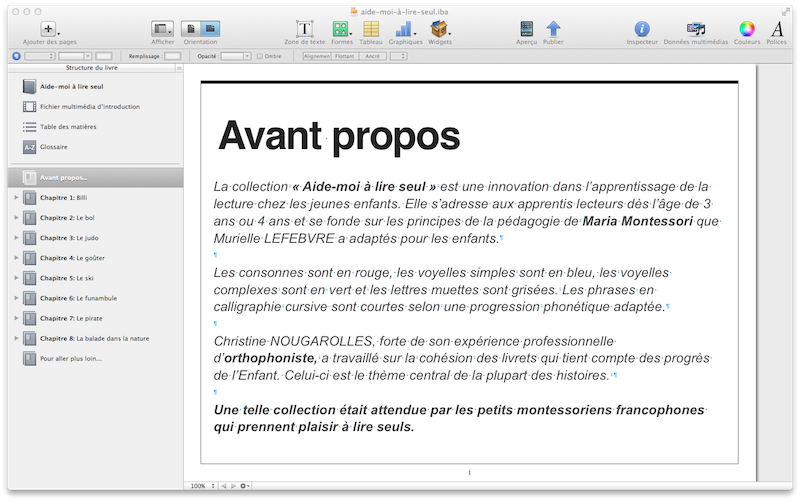Viewport: 800px width, 501px height.
Task: Expand Chapitre 3: Le judo
Action: [16, 238]
